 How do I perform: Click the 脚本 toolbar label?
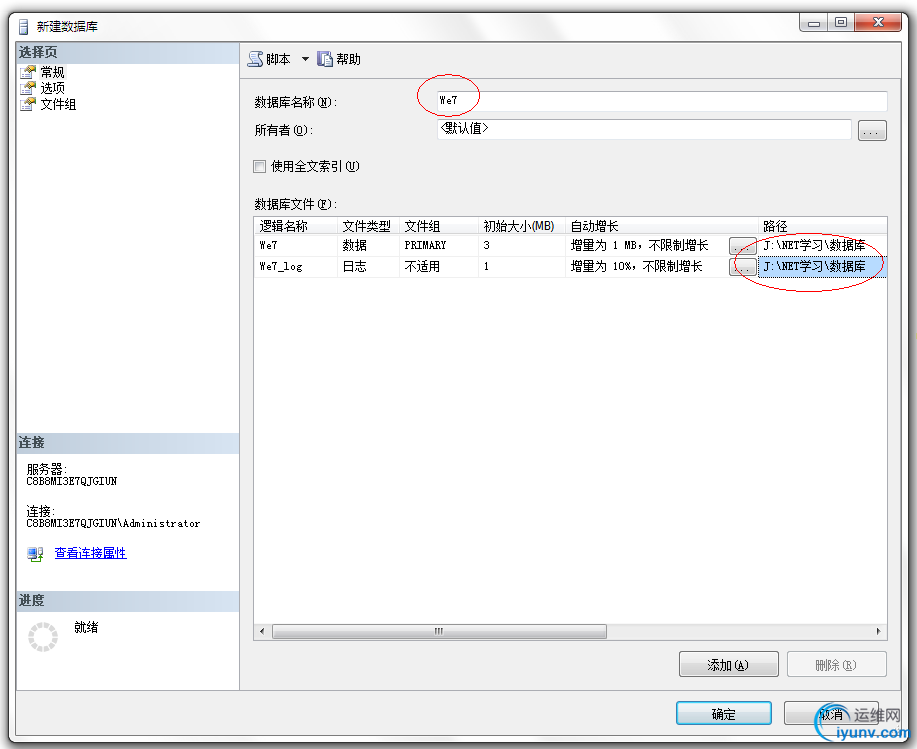click(x=278, y=59)
